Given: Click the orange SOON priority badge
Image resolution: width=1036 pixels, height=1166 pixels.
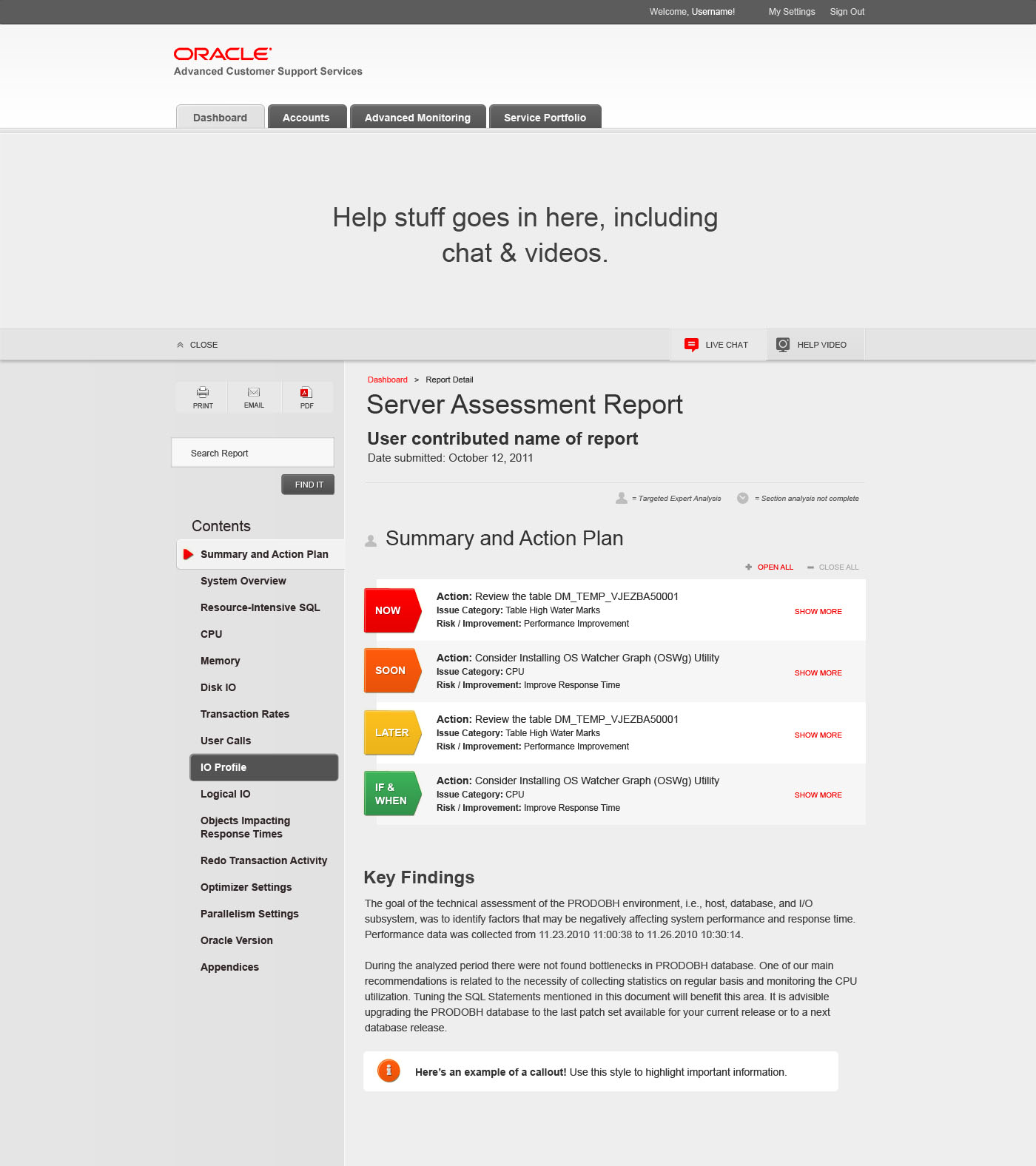Looking at the screenshot, I should [391, 671].
